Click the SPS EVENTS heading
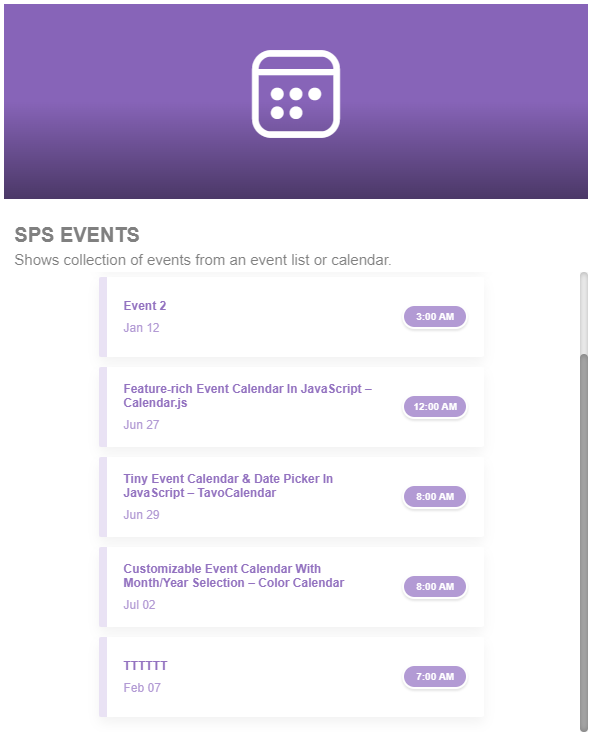 point(77,235)
